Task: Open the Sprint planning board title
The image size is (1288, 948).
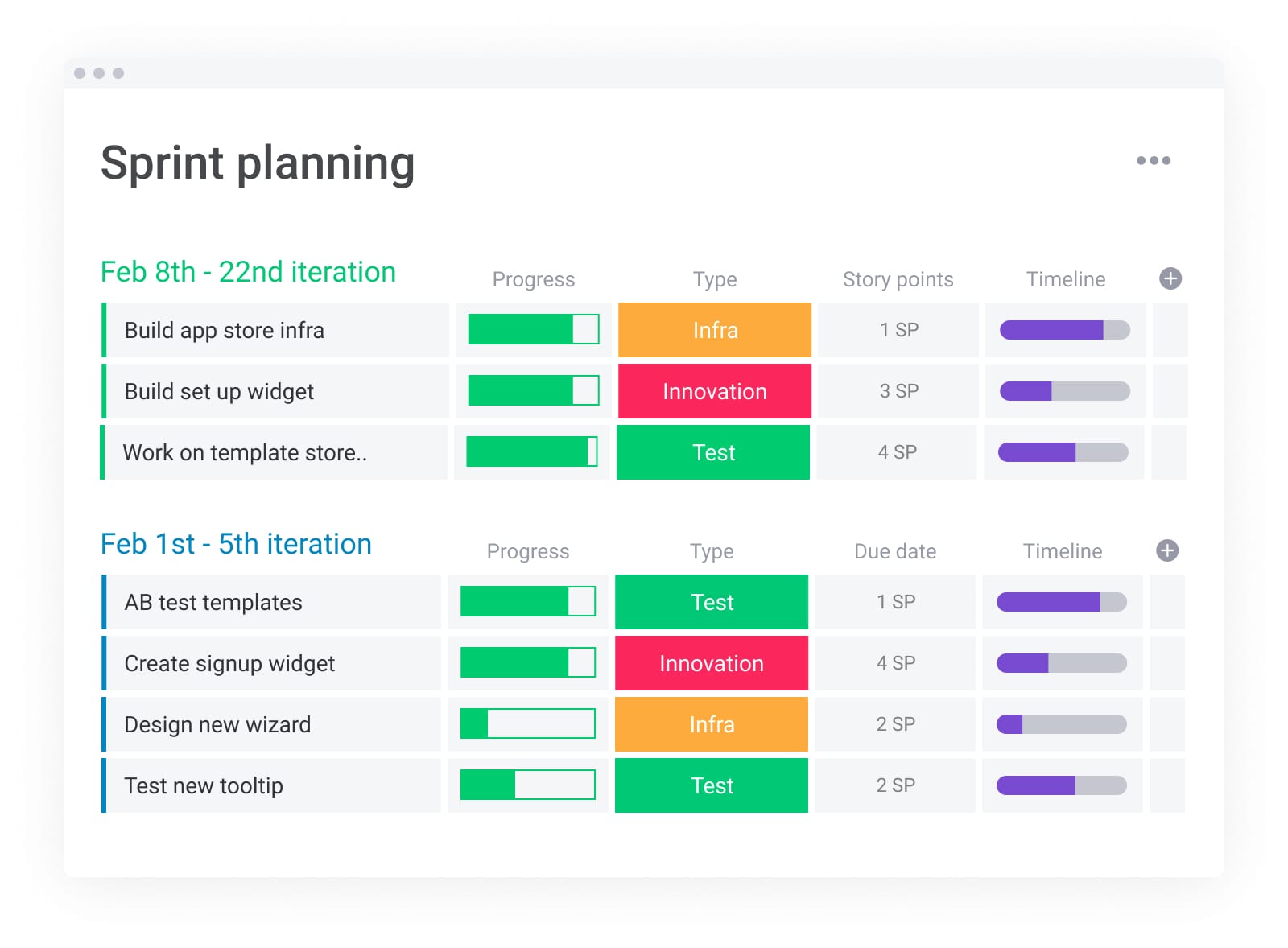Action: pyautogui.click(x=257, y=163)
